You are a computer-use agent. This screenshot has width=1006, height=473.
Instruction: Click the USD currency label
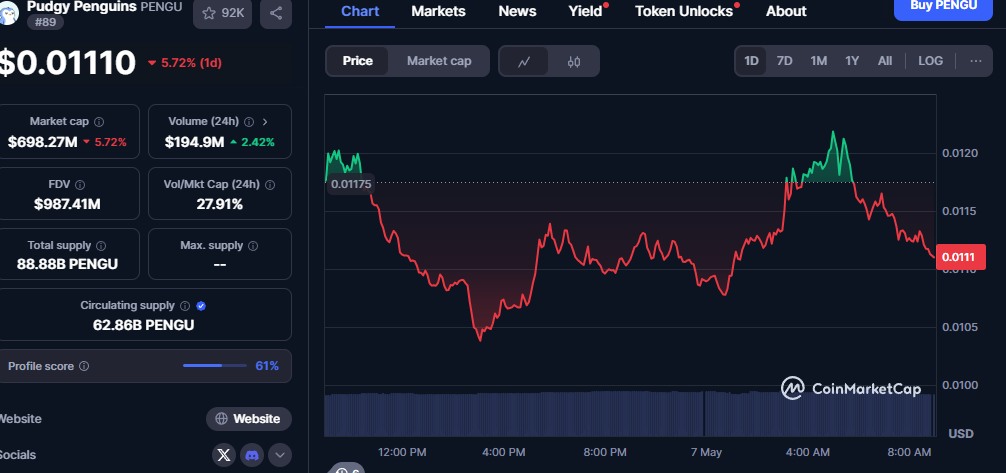(961, 434)
